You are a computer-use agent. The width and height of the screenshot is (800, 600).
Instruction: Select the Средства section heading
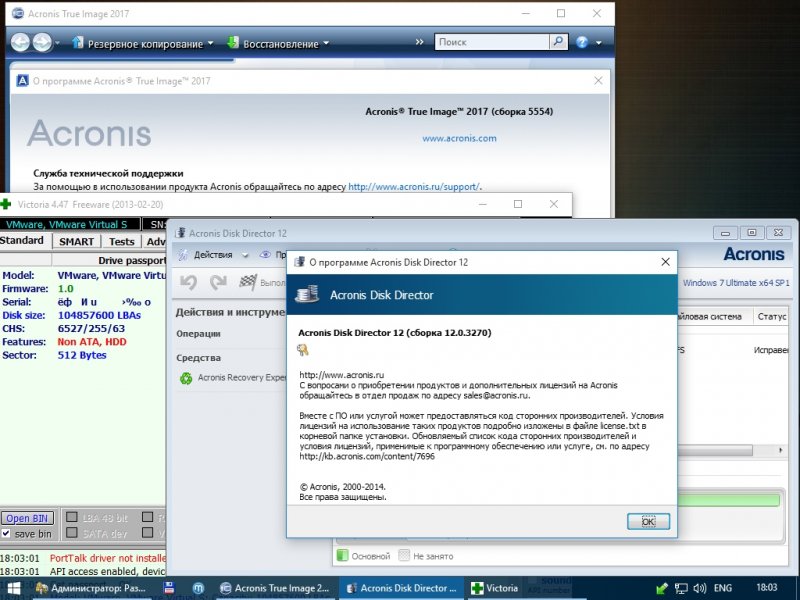[198, 358]
